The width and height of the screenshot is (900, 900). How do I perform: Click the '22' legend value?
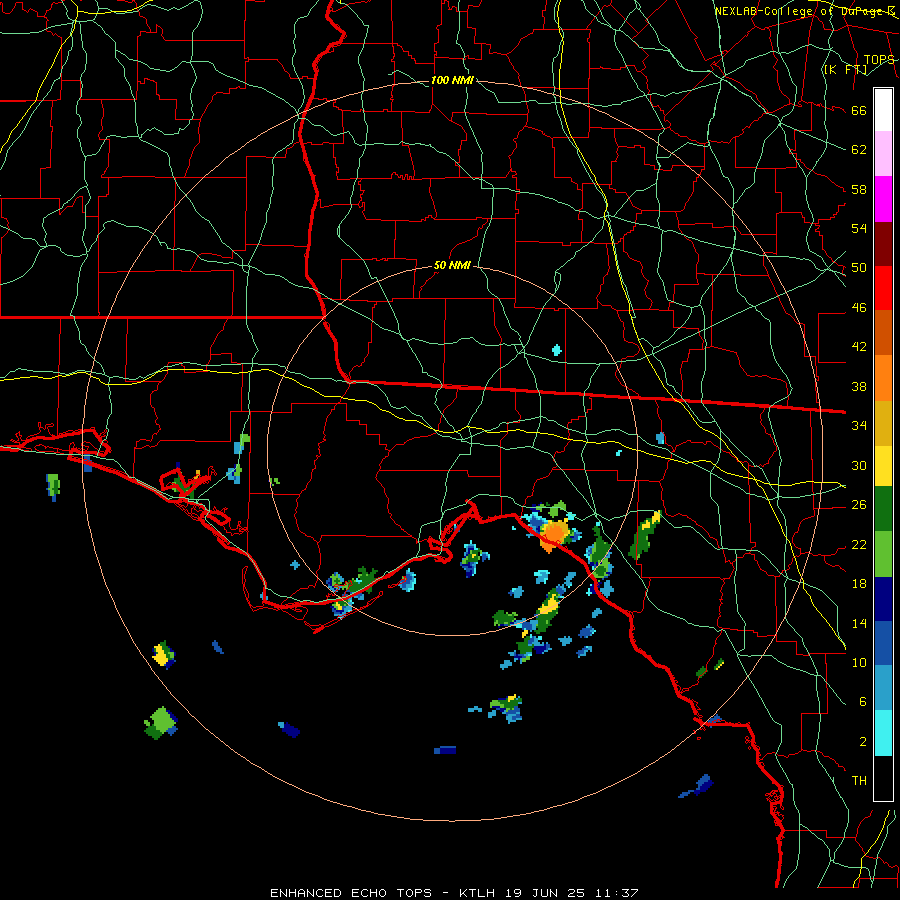click(859, 544)
